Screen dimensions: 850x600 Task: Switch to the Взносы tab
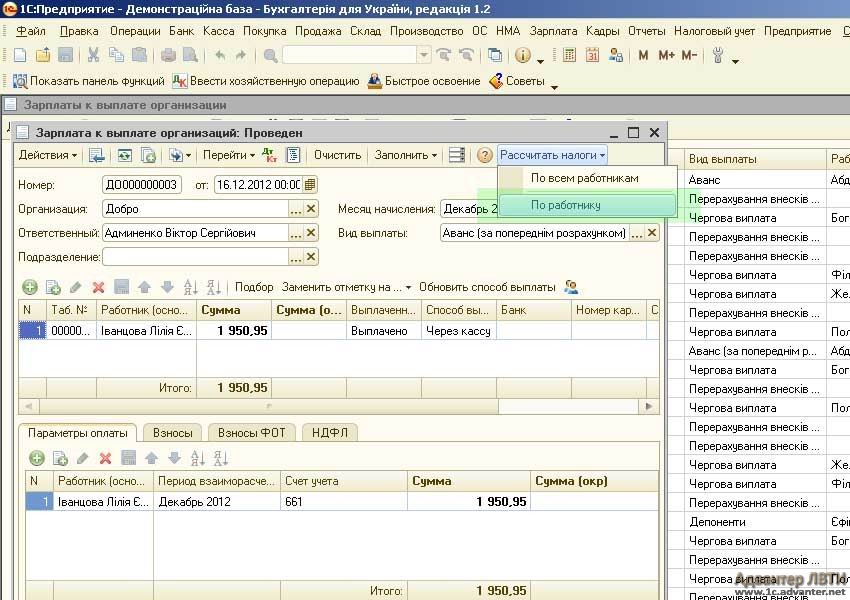(x=172, y=433)
